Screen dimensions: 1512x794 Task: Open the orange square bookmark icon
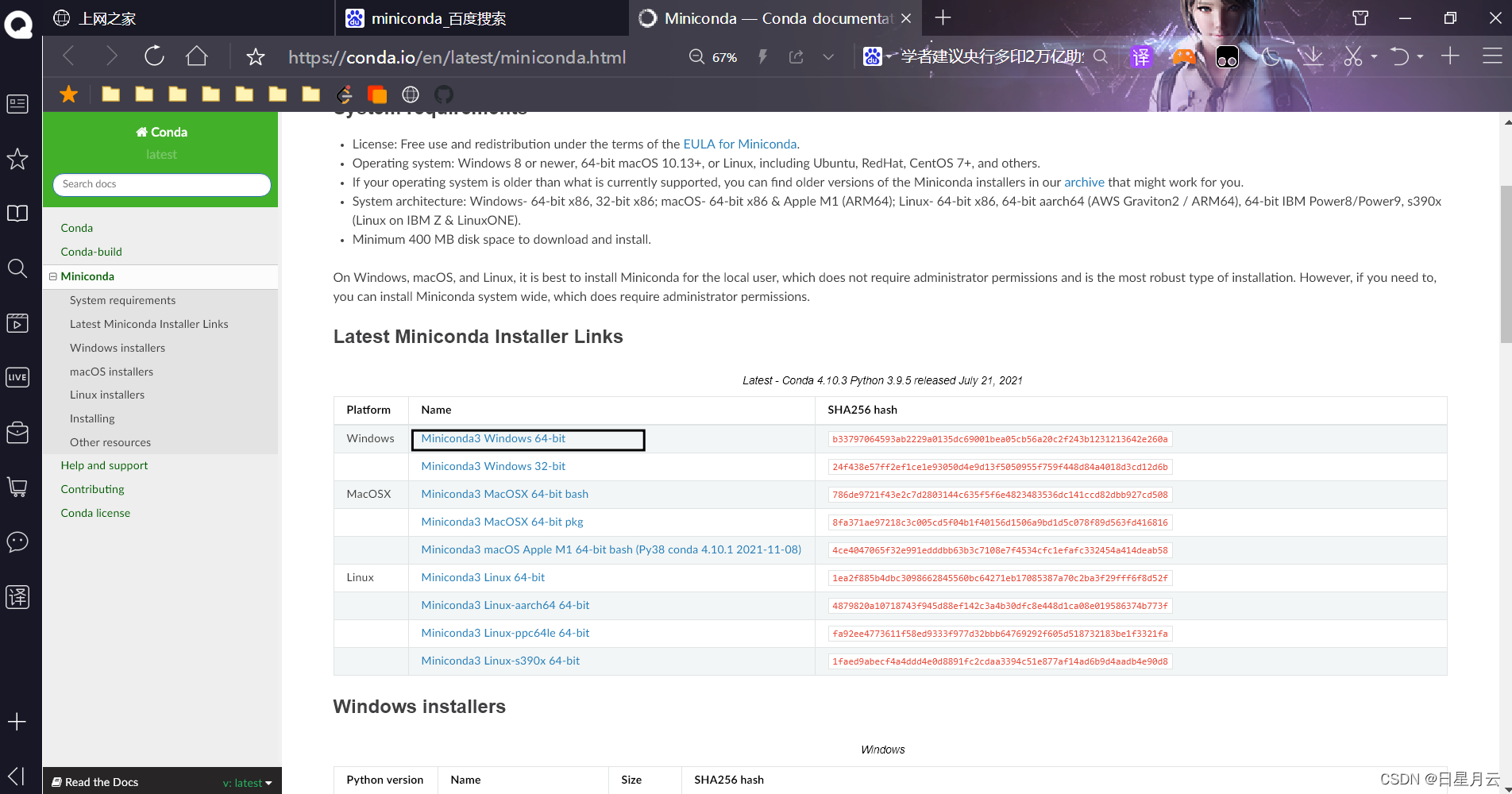(x=377, y=94)
